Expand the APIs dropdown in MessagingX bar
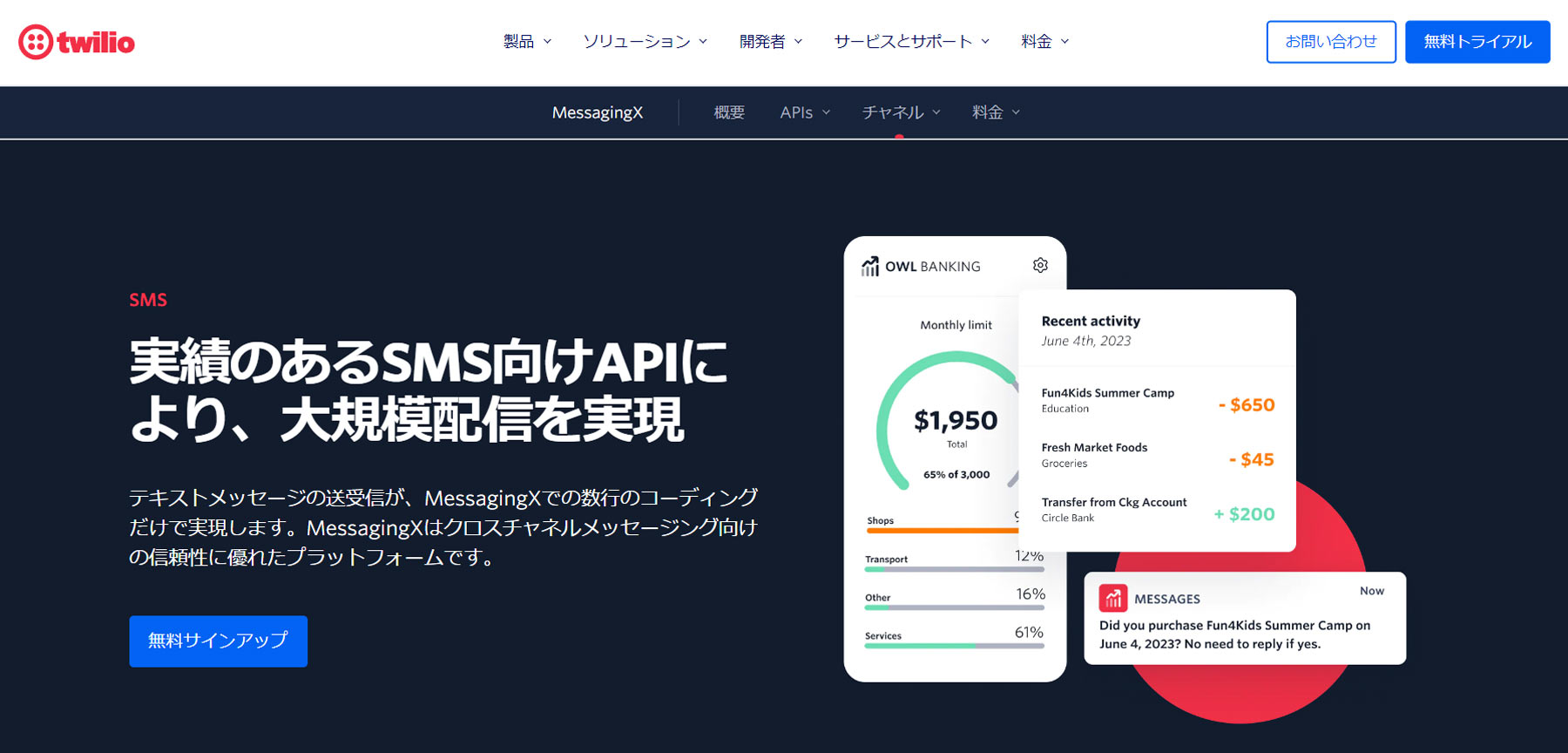 pyautogui.click(x=805, y=112)
